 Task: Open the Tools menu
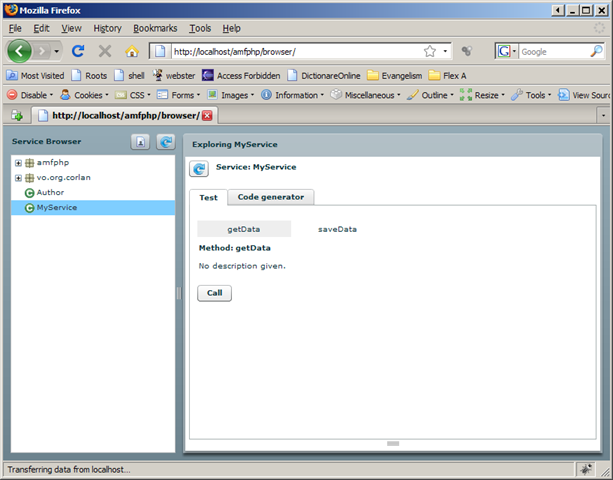click(200, 29)
